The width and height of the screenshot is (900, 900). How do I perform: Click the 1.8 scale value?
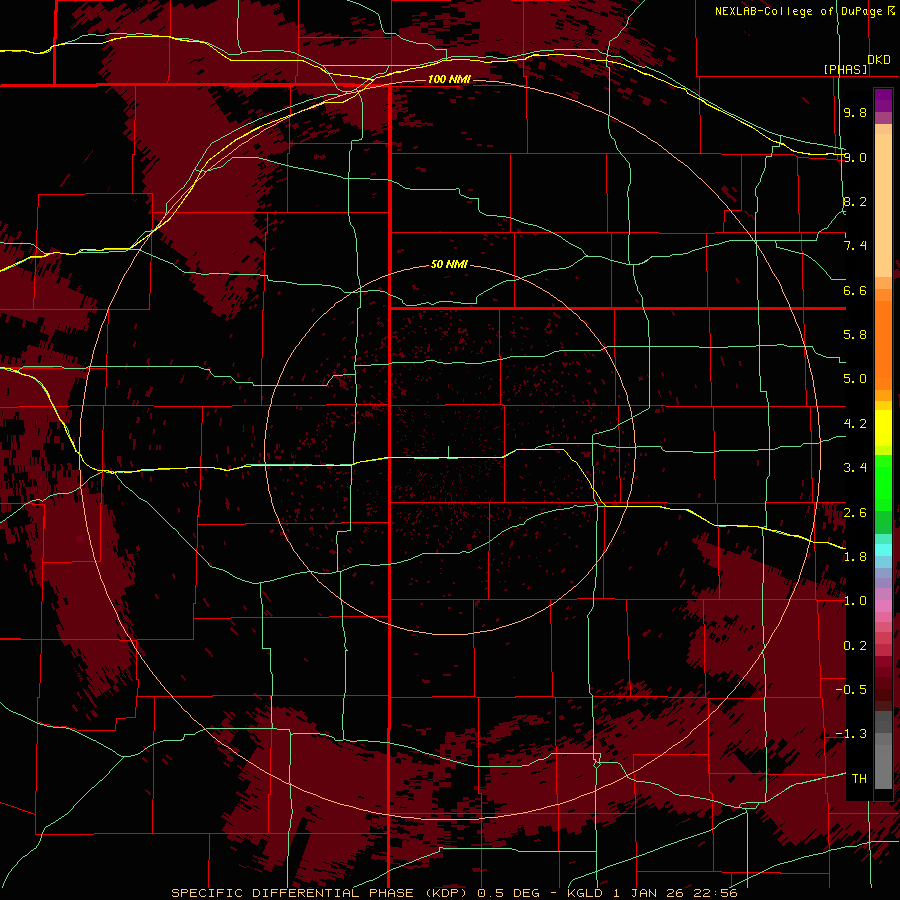(855, 557)
